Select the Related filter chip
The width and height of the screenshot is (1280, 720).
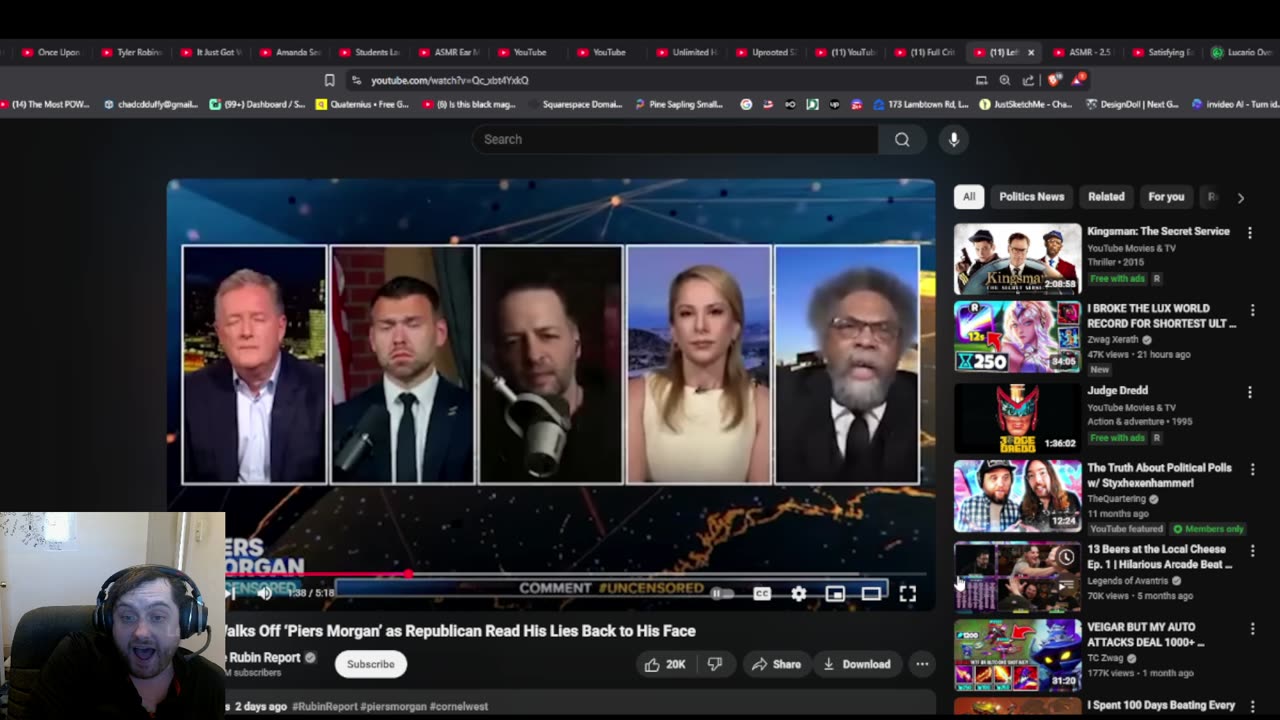(x=1106, y=197)
